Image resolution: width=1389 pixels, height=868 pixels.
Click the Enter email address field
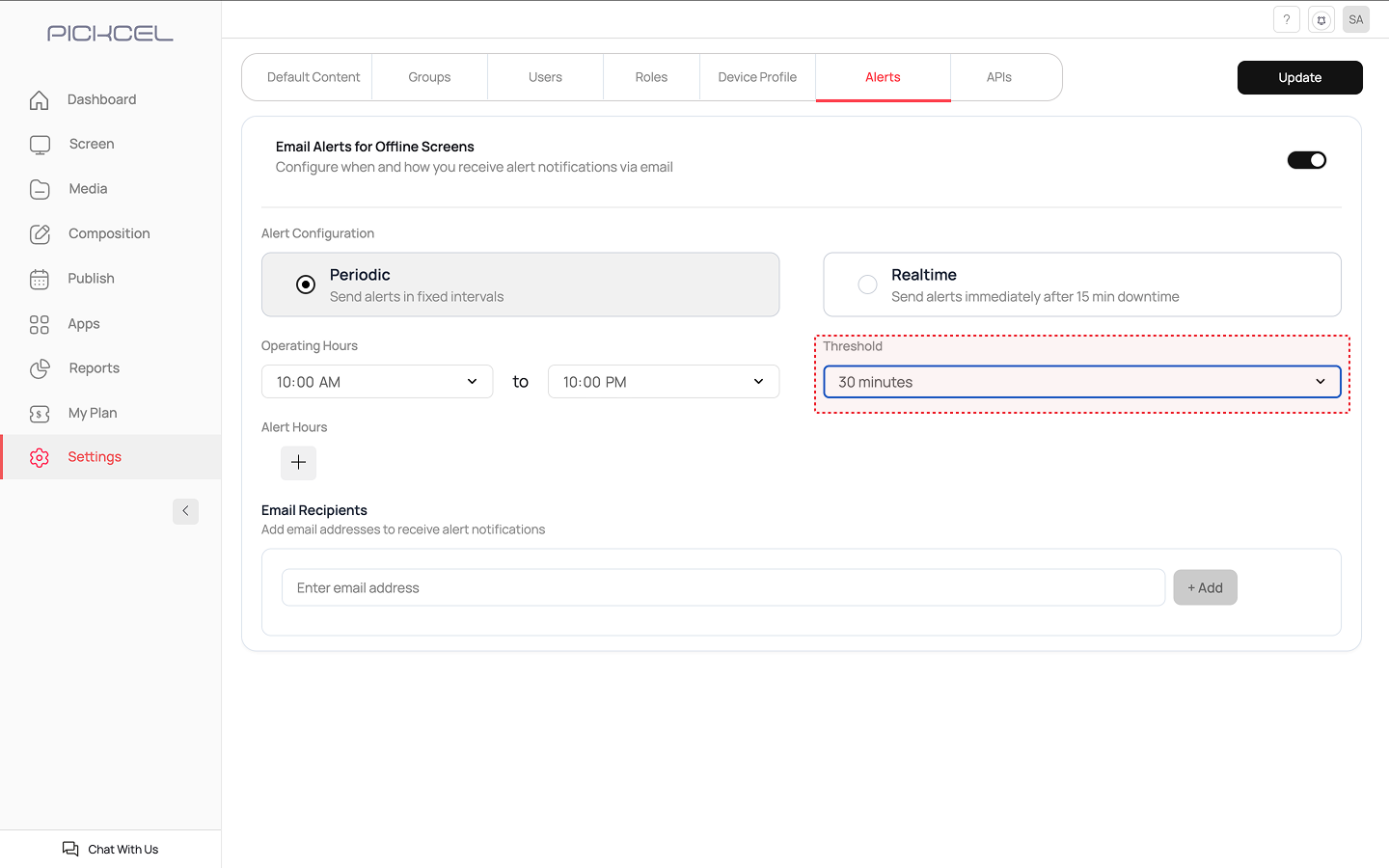click(x=722, y=587)
